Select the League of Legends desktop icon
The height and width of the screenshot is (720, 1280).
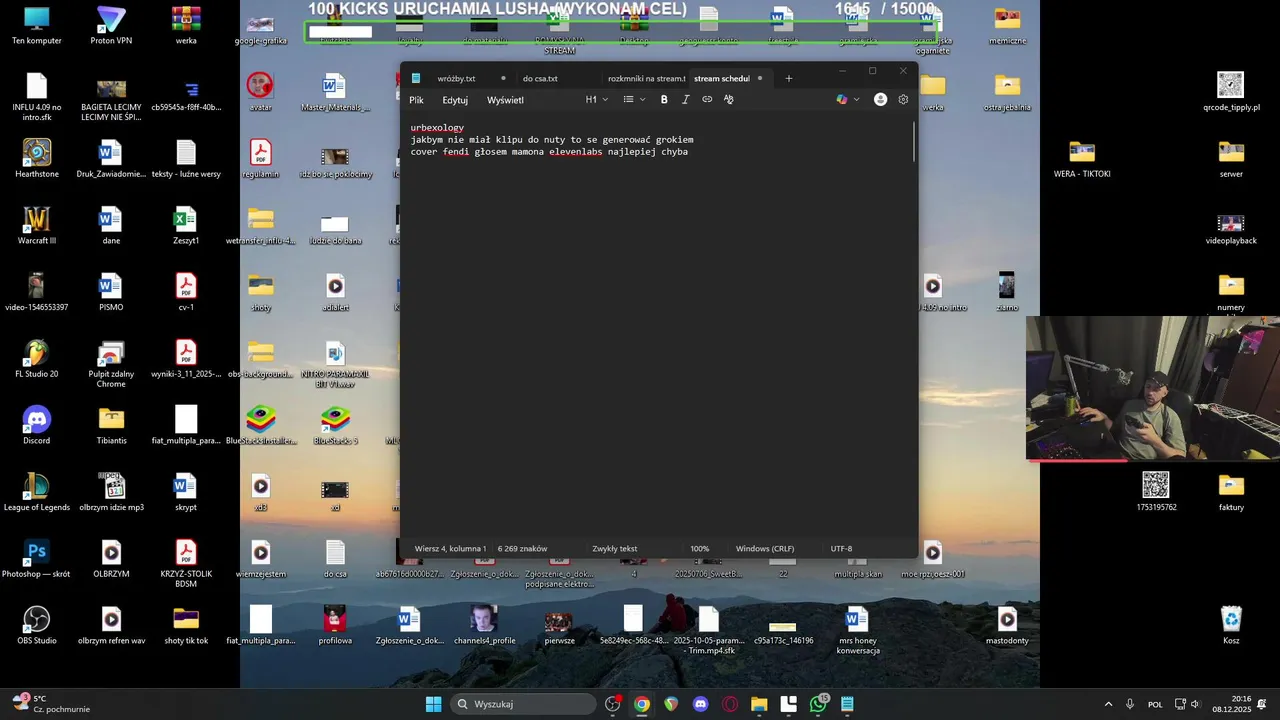click(x=37, y=492)
